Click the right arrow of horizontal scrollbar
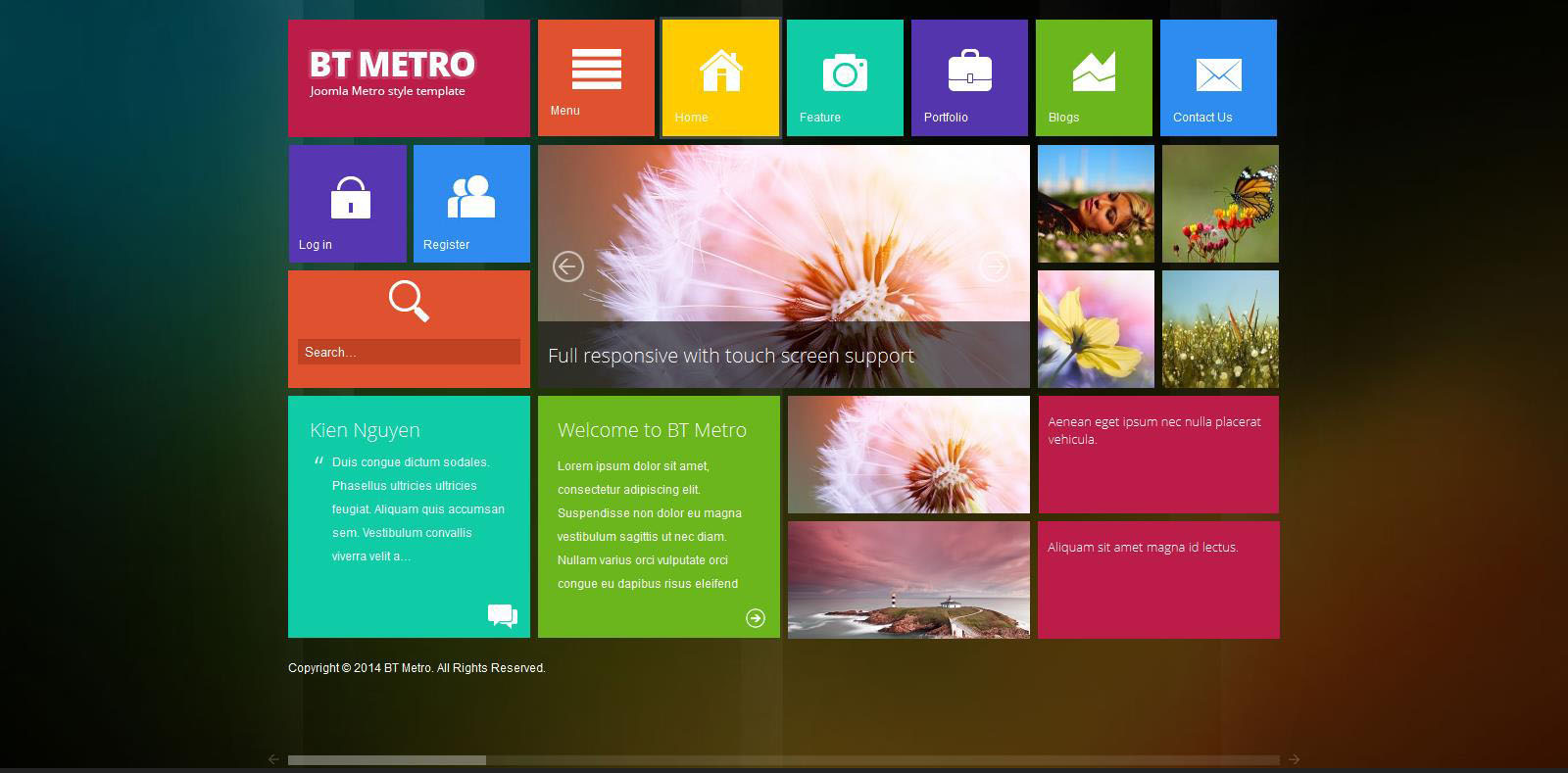 tap(1294, 759)
